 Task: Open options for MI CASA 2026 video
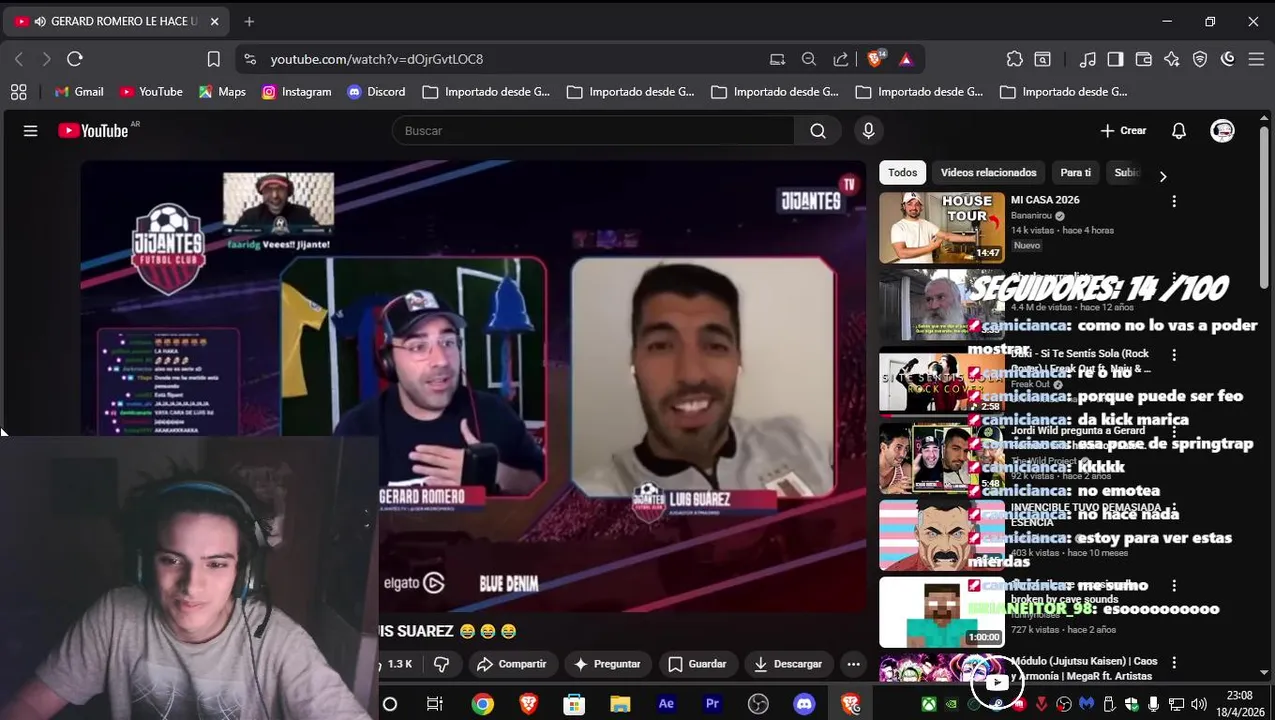pyautogui.click(x=1174, y=201)
